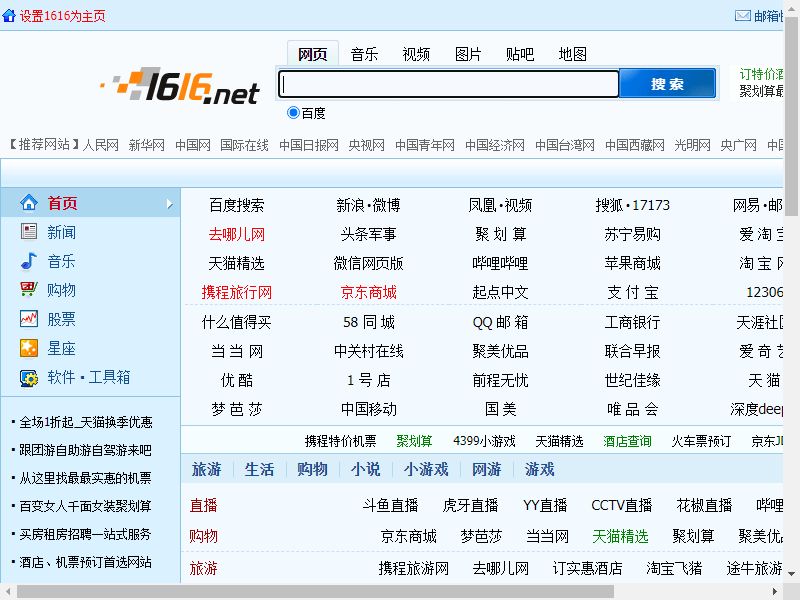Screen dimensions: 800x600
Task: Open the 斗鱼直播 link
Action: click(x=390, y=505)
